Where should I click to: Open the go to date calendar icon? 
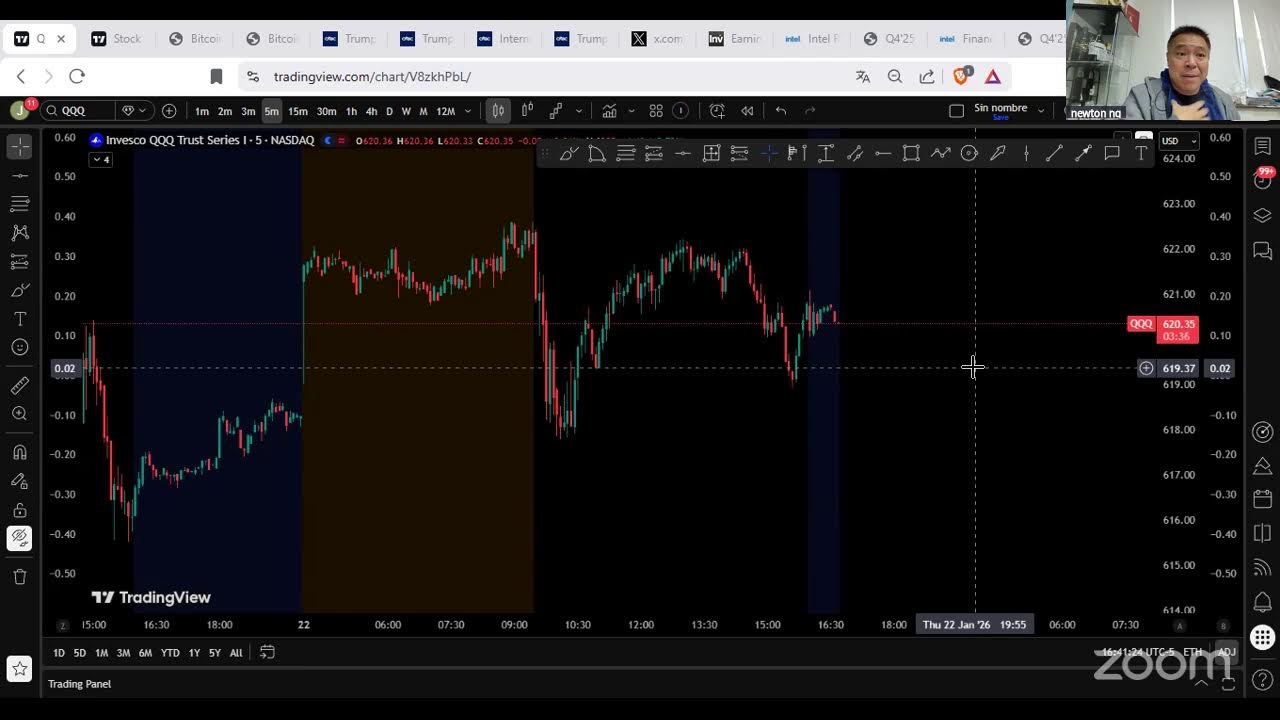coord(267,652)
